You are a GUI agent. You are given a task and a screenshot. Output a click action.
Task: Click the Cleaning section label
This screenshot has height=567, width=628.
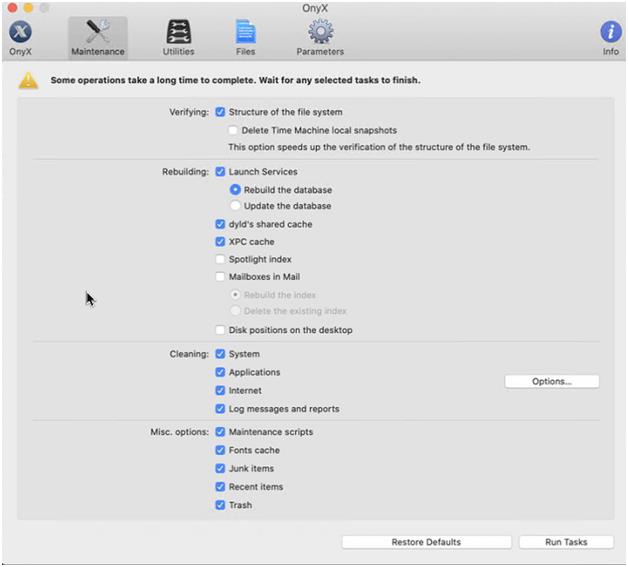coord(189,354)
